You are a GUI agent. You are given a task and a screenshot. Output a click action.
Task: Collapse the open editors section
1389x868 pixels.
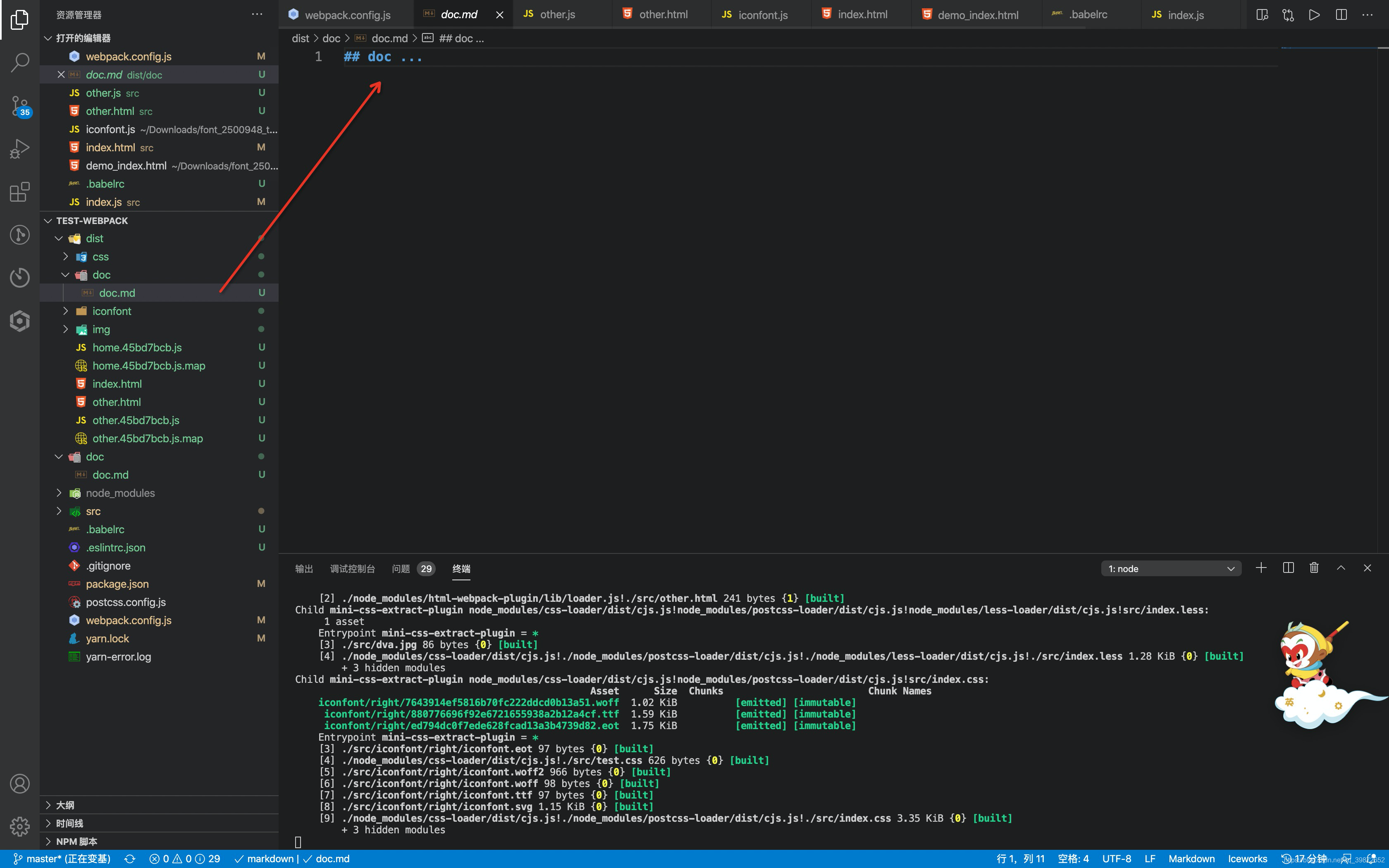(x=48, y=38)
